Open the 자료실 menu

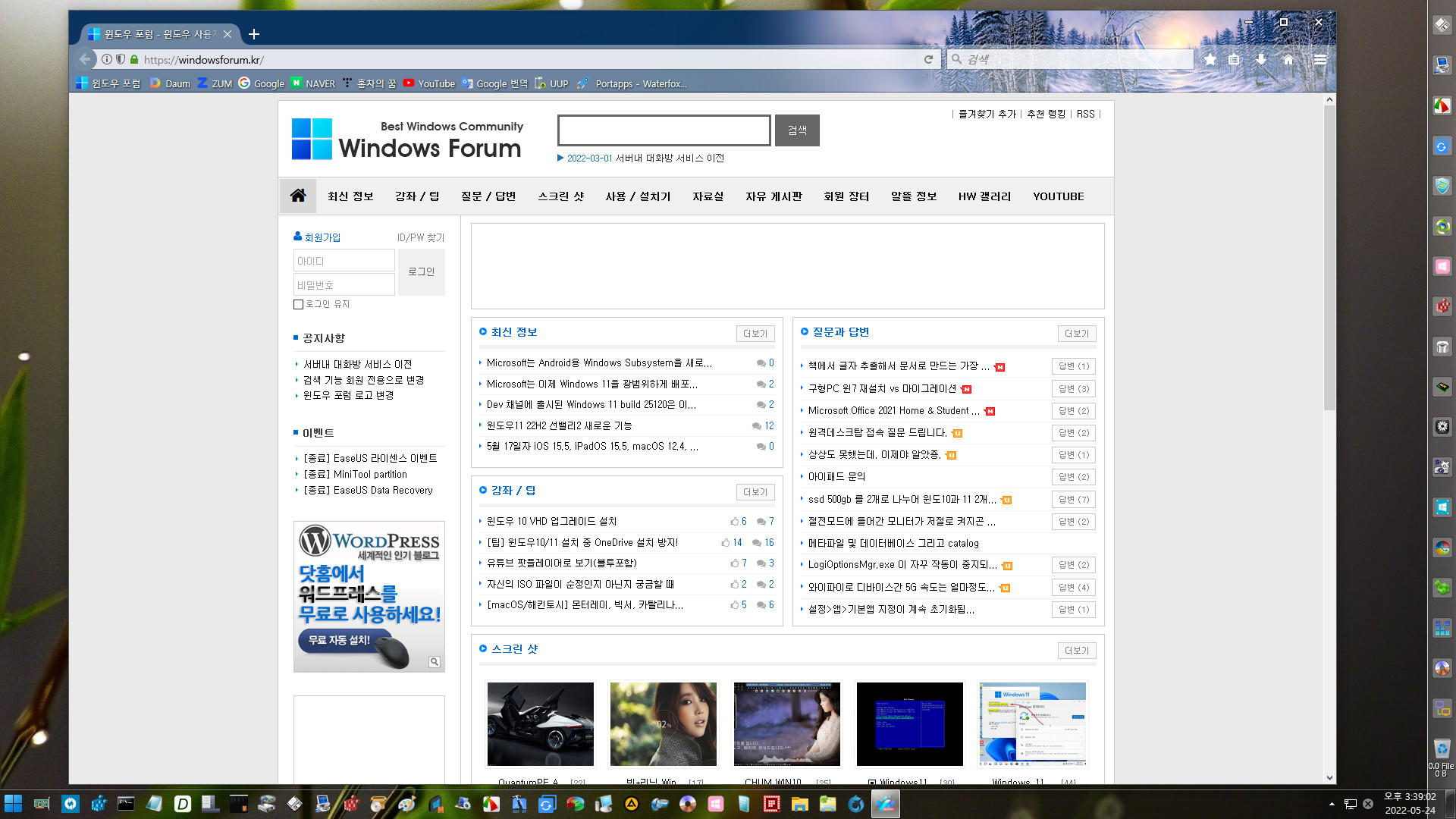click(708, 196)
